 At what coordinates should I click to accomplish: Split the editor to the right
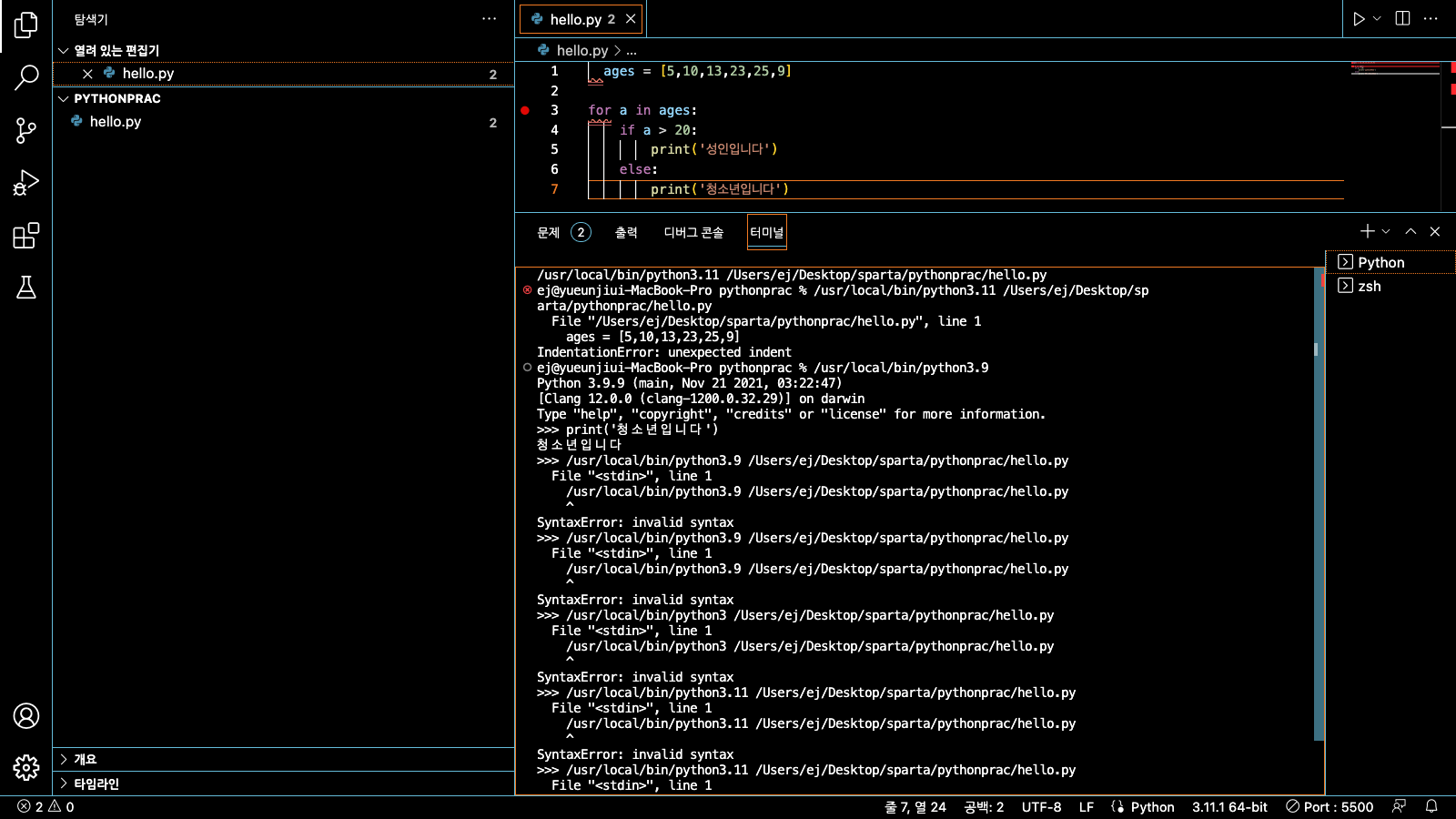[x=1403, y=19]
